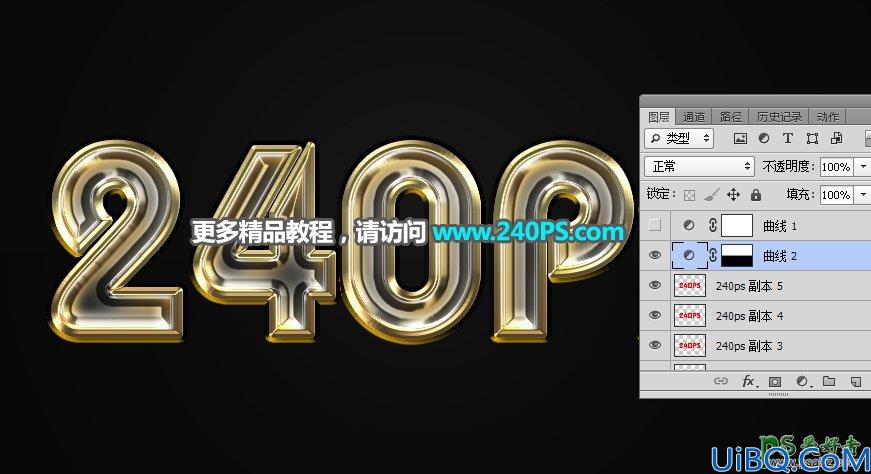The height and width of the screenshot is (474, 871).
Task: Hide the 240ps 副本 4 layer
Action: (x=655, y=315)
